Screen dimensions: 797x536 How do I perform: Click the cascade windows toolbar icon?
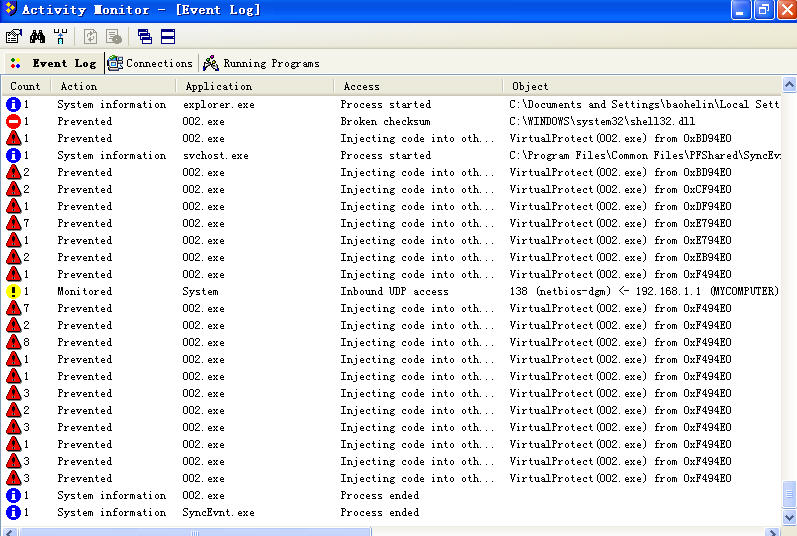[x=145, y=37]
